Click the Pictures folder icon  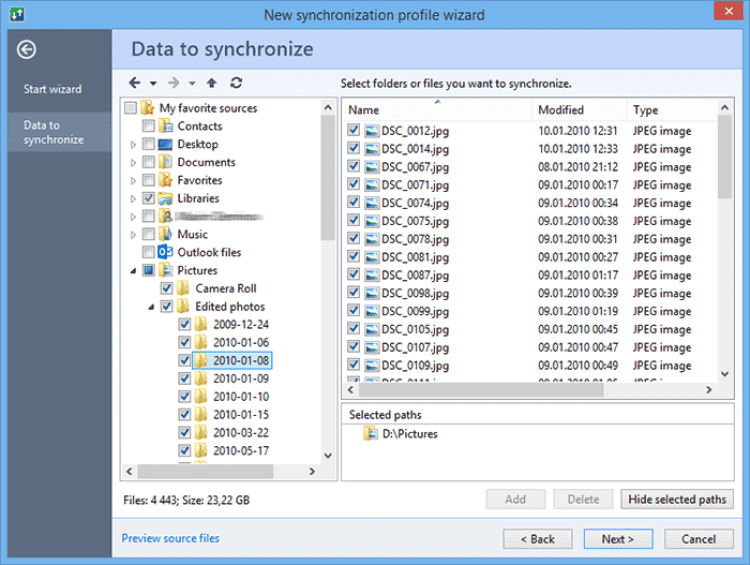pyautogui.click(x=165, y=270)
